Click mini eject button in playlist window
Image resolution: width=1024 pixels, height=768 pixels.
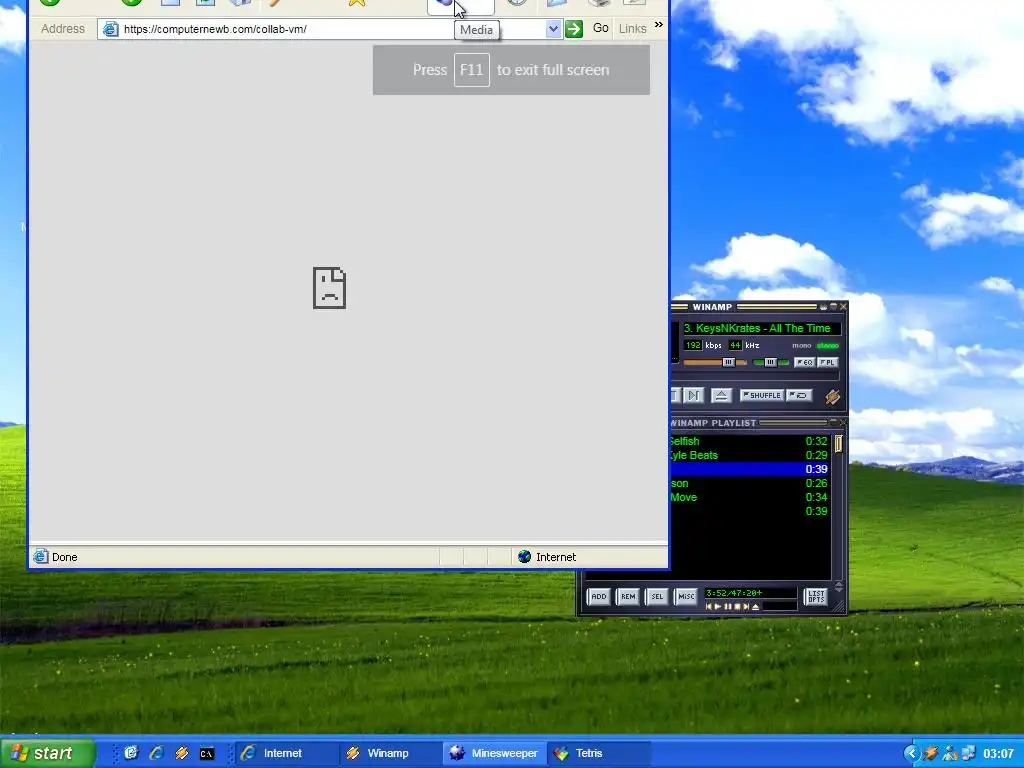[756, 607]
